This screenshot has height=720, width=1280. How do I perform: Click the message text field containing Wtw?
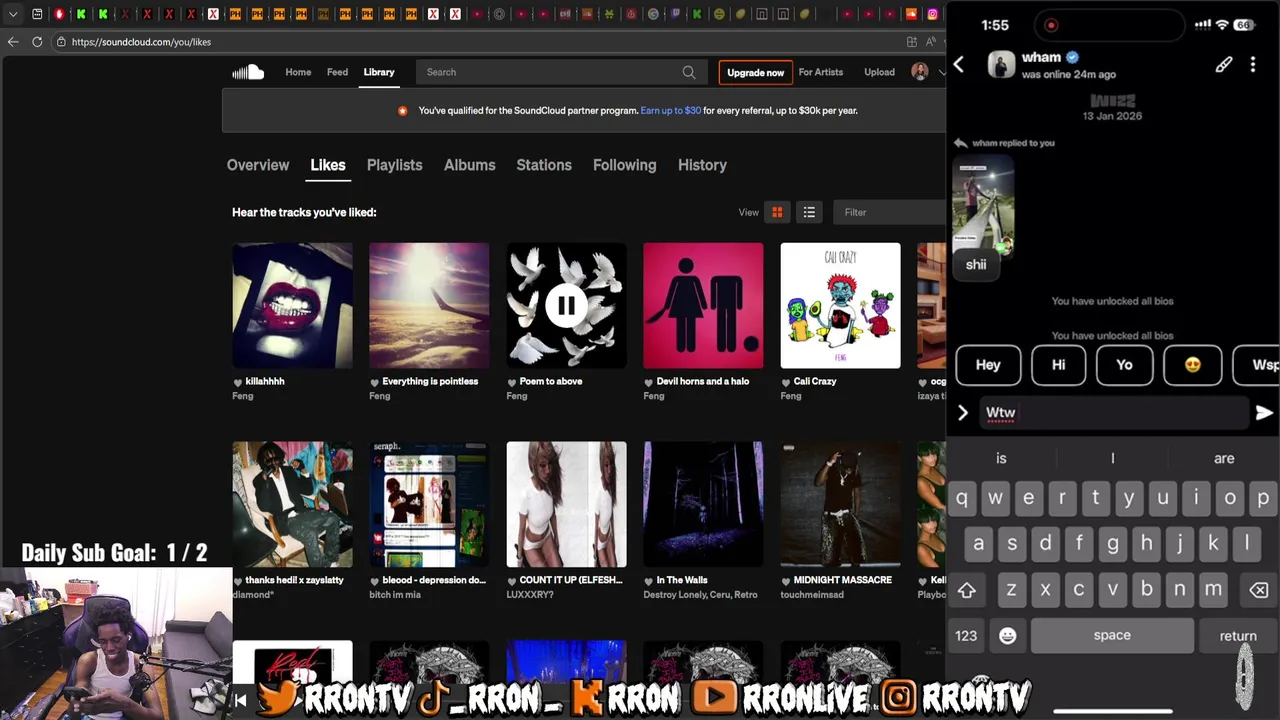click(1113, 412)
